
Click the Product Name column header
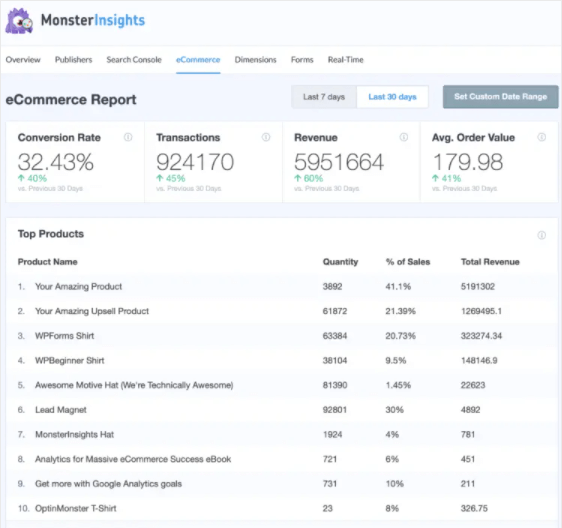(48, 262)
